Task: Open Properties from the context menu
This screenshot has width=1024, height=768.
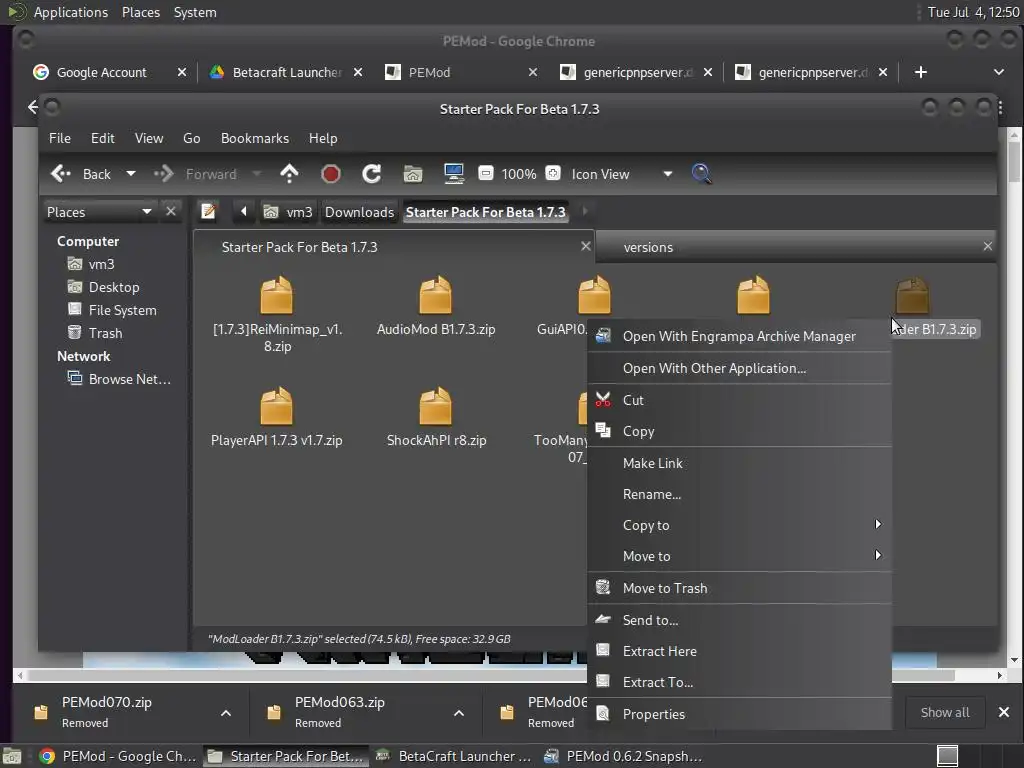Action: [x=740, y=714]
